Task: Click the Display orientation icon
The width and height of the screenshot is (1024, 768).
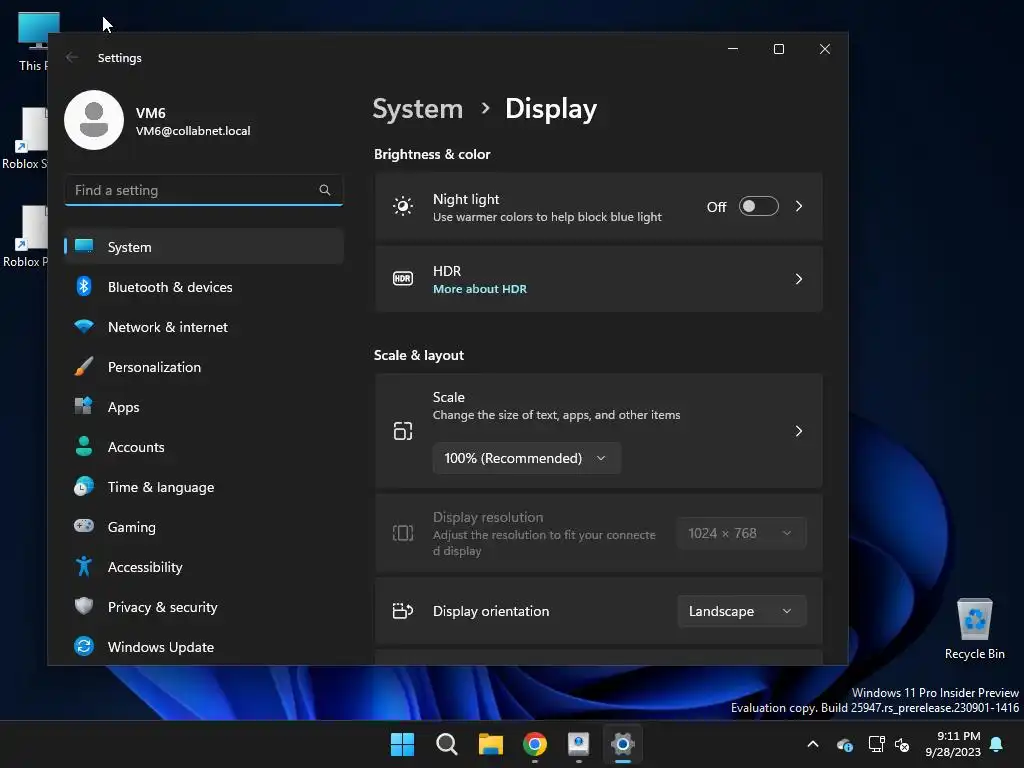Action: [x=403, y=611]
